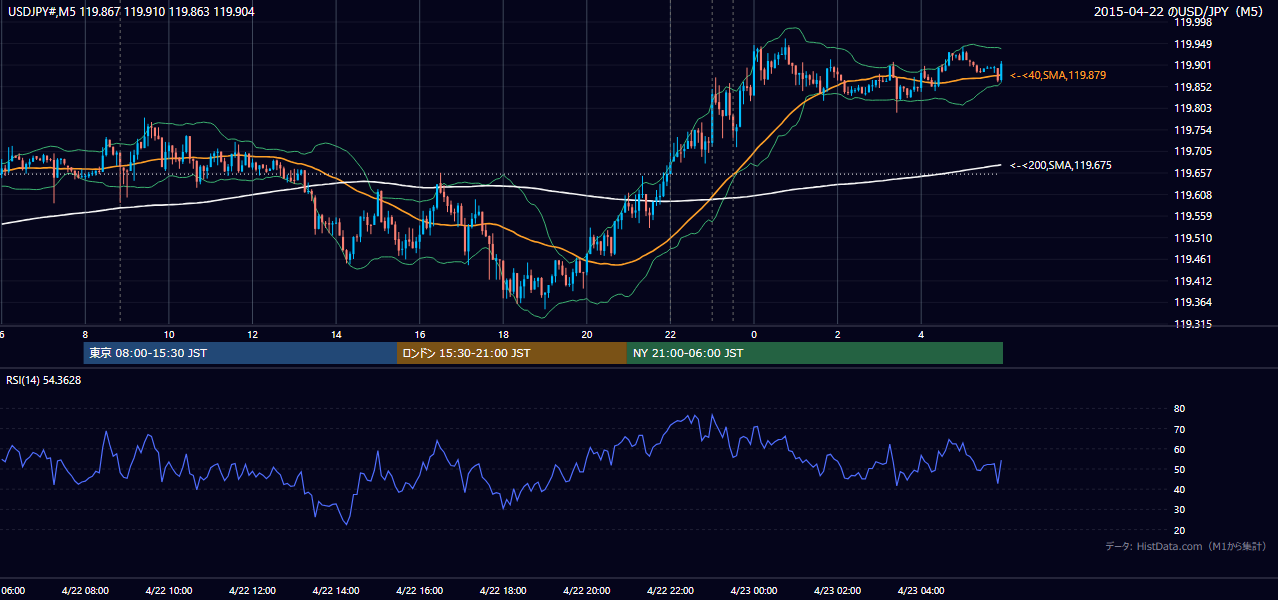
Task: Click hour mark 22 under price chart
Action: (670, 334)
